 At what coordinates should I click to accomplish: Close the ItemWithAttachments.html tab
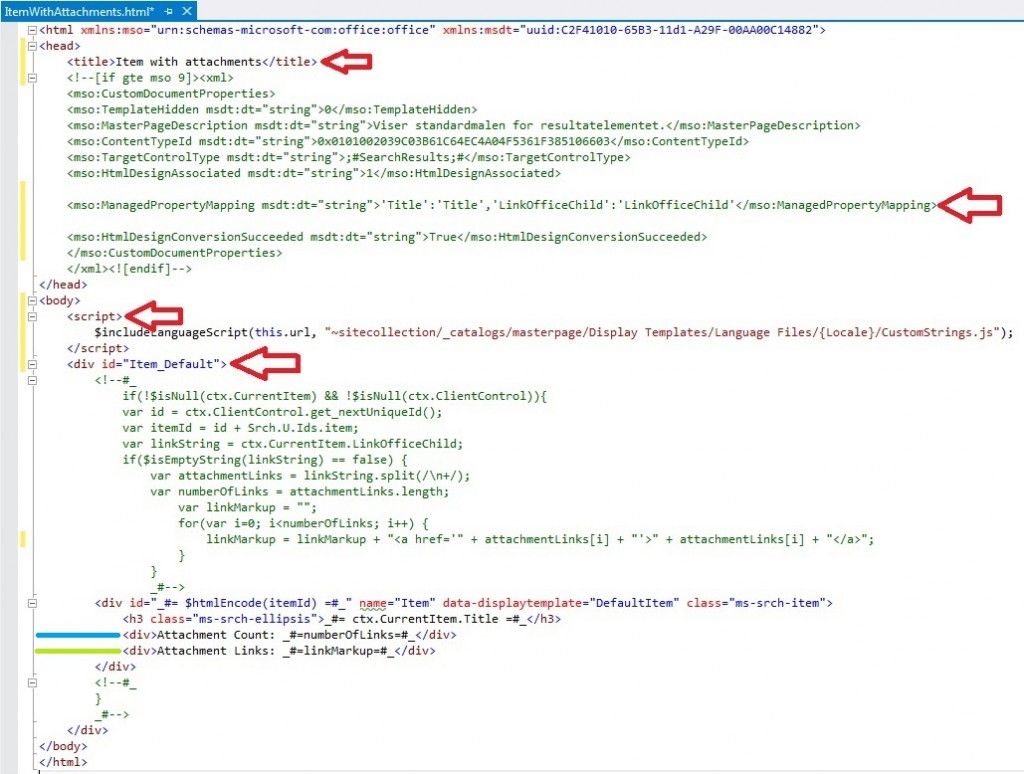[x=186, y=9]
